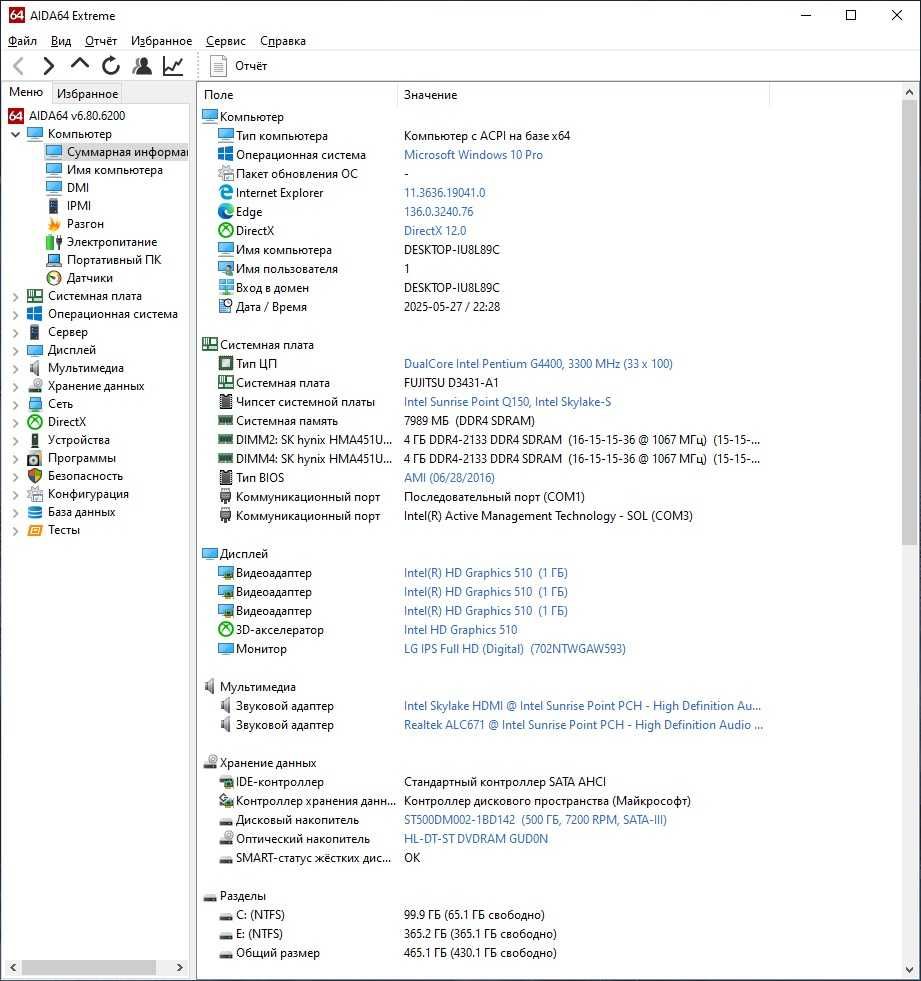Screen dimensions: 921x981
Task: Open Intel Sunrise Point Q150 chipset link
Action: tap(507, 402)
